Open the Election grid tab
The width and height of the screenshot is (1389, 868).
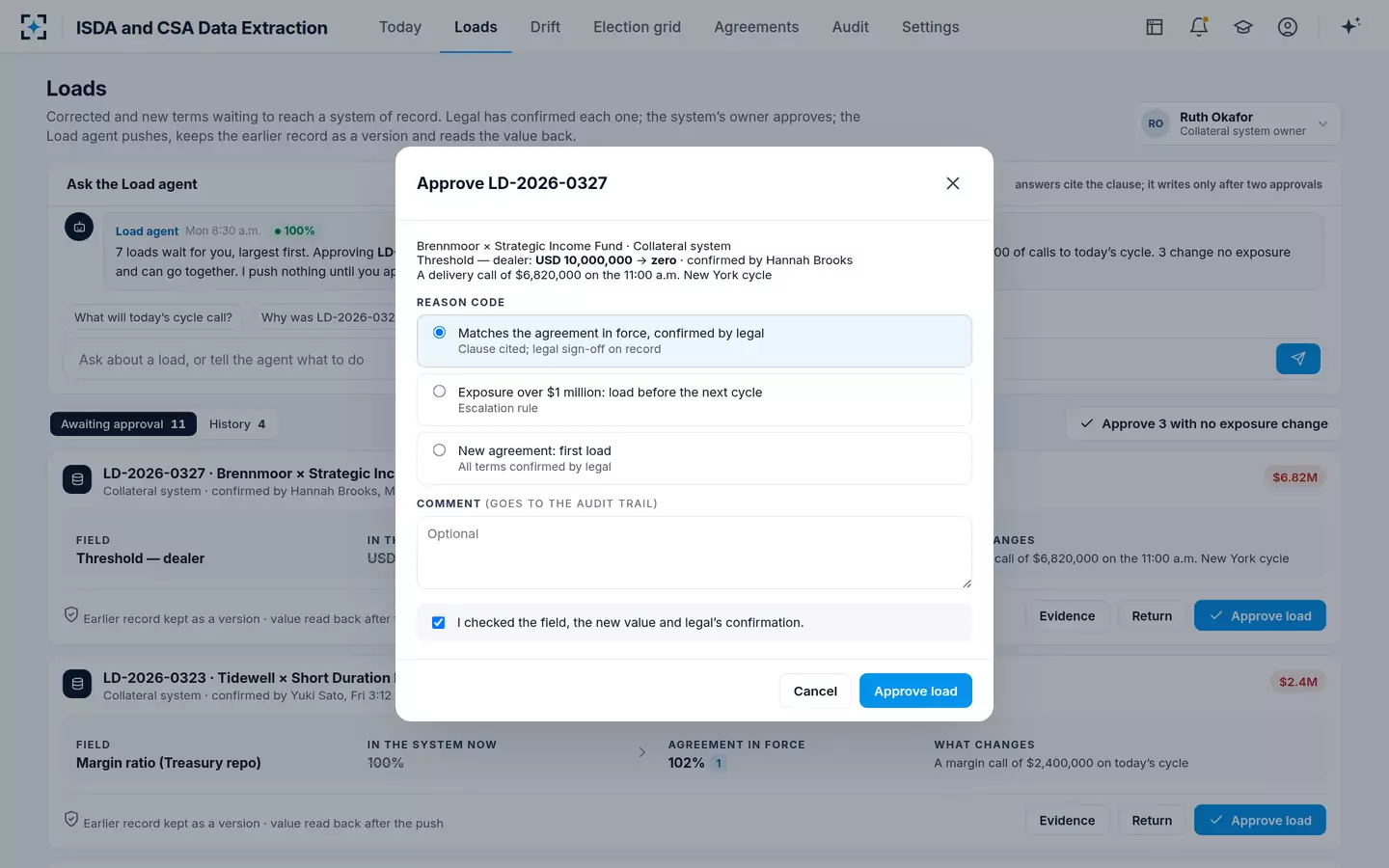(x=637, y=27)
